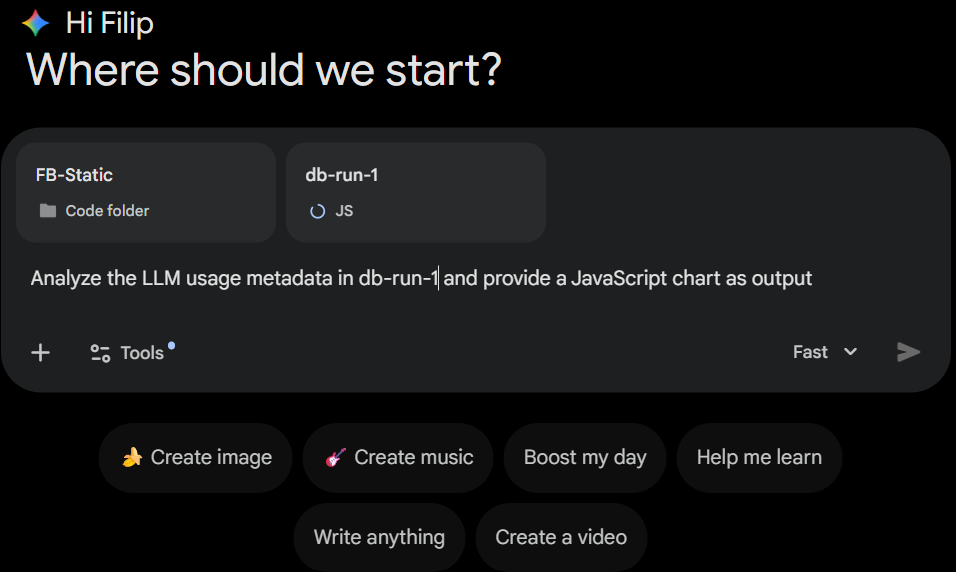Select the FB-Static code folder attachment
The width and height of the screenshot is (956, 572).
click(145, 192)
